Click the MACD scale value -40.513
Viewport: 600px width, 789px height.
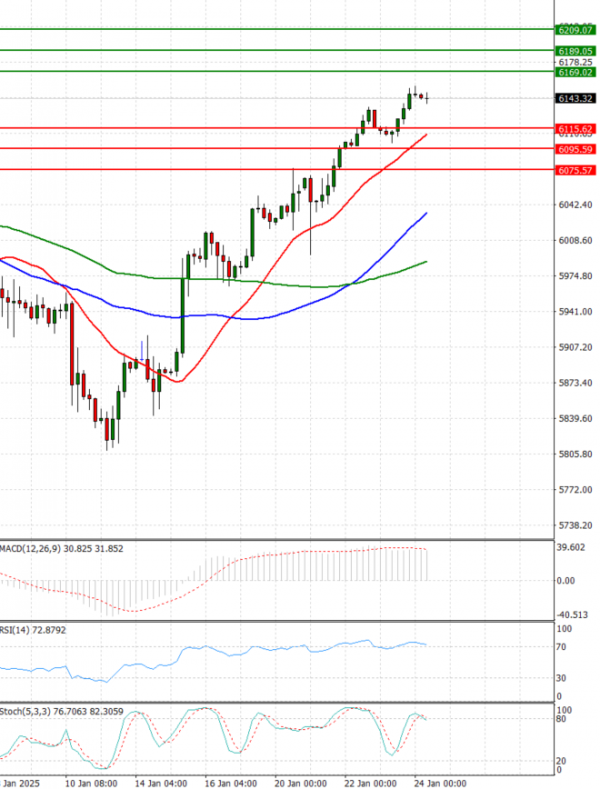(572, 615)
